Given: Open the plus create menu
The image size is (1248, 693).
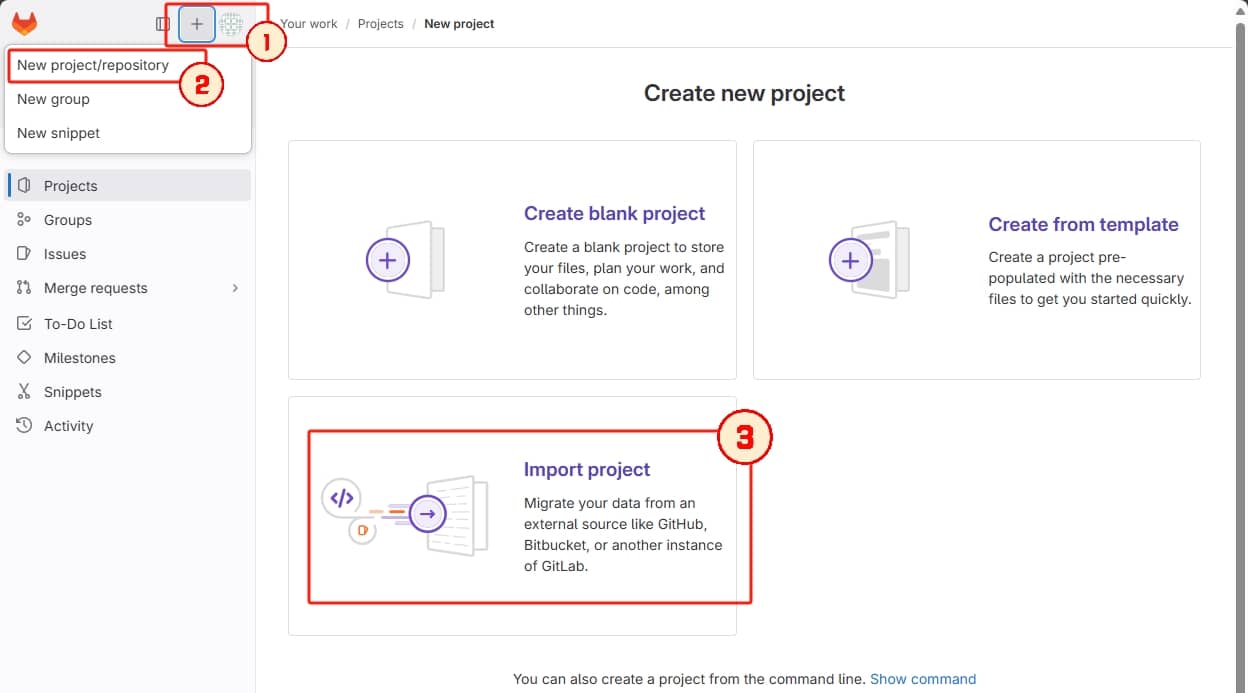Looking at the screenshot, I should coord(196,23).
